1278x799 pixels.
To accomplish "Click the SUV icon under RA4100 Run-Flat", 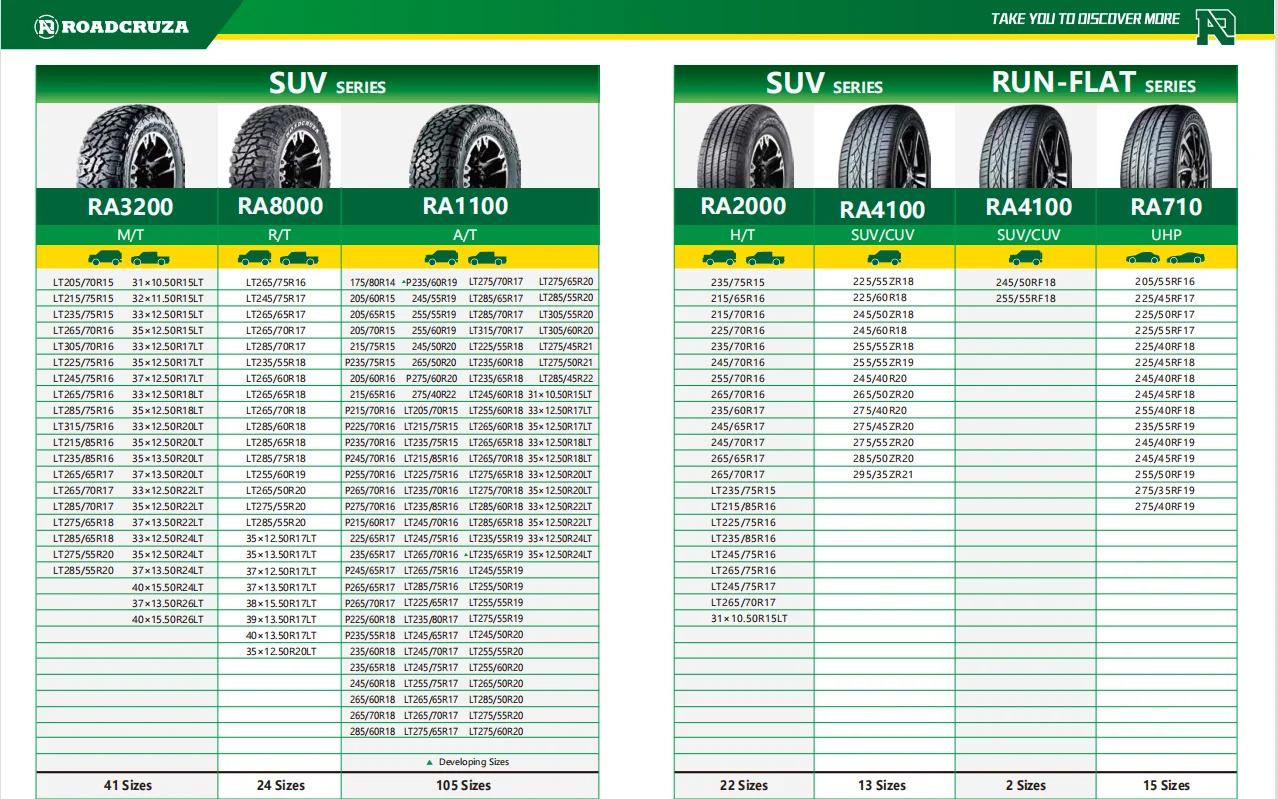I will pos(1025,258).
